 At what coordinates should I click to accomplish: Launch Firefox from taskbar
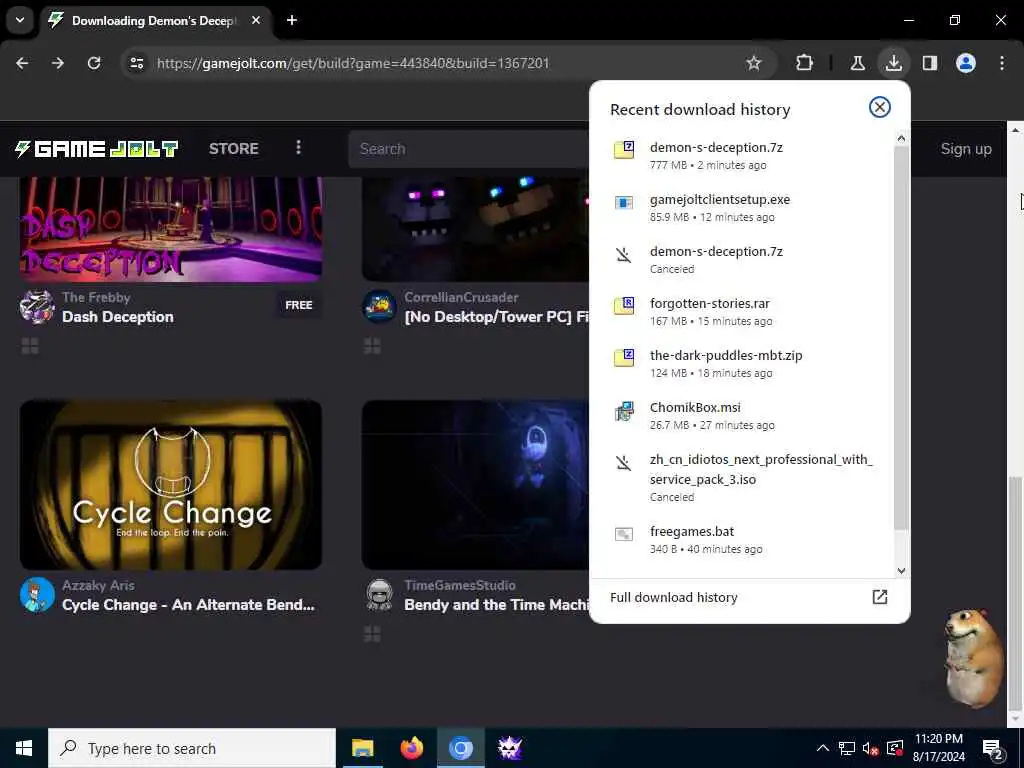point(411,748)
